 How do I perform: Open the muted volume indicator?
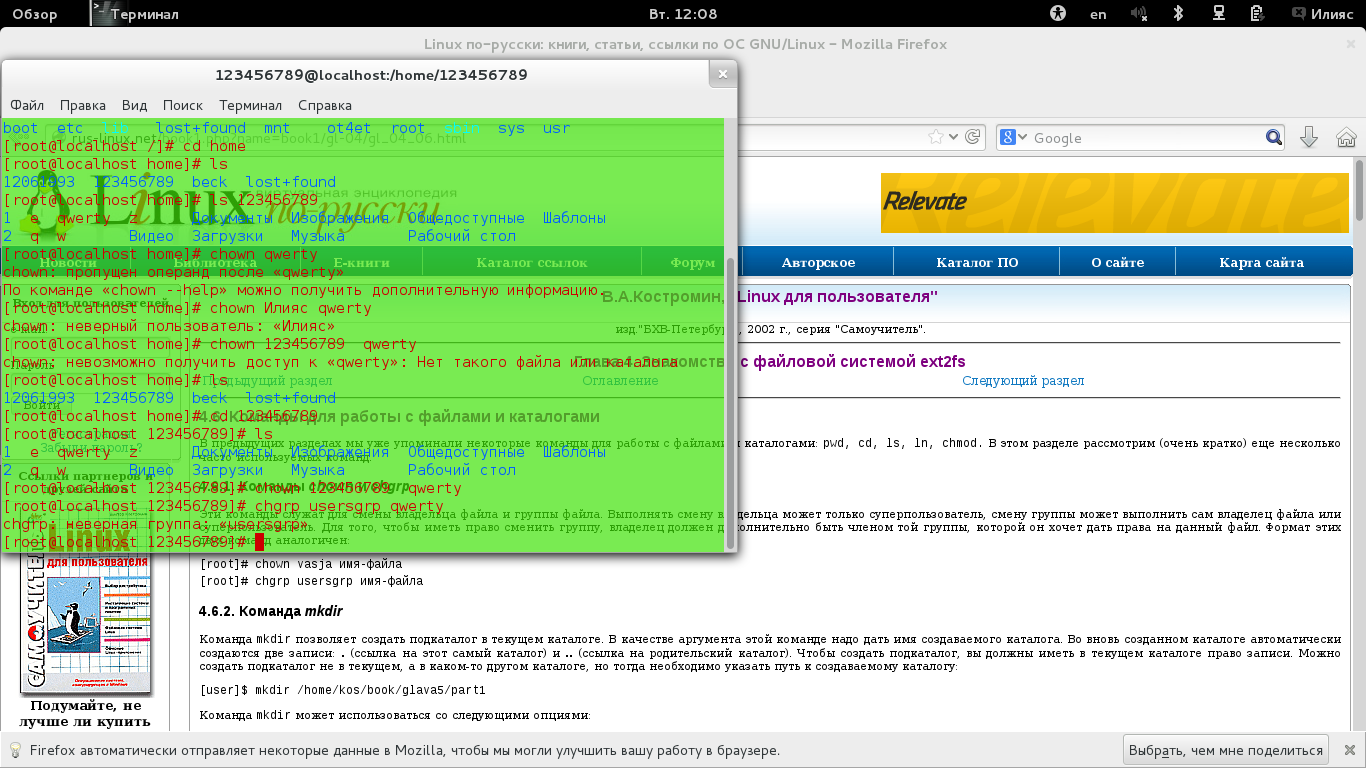pos(1139,14)
